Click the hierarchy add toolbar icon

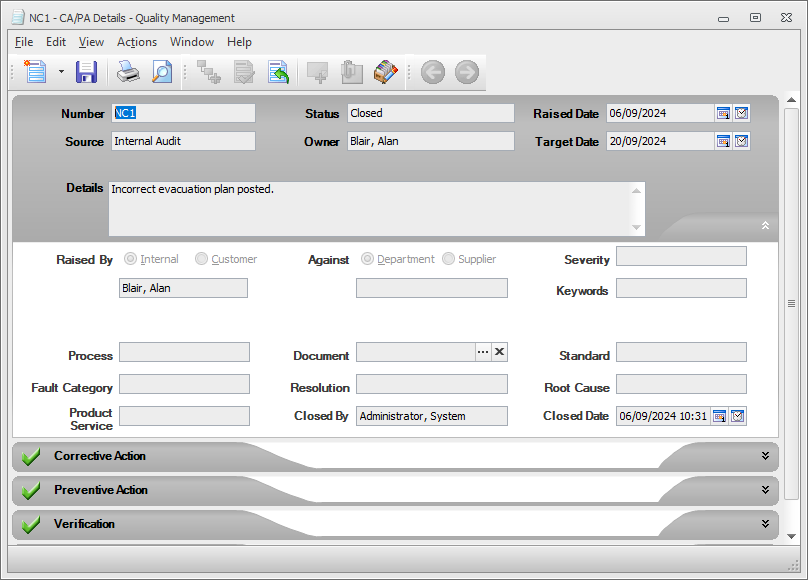(x=209, y=72)
